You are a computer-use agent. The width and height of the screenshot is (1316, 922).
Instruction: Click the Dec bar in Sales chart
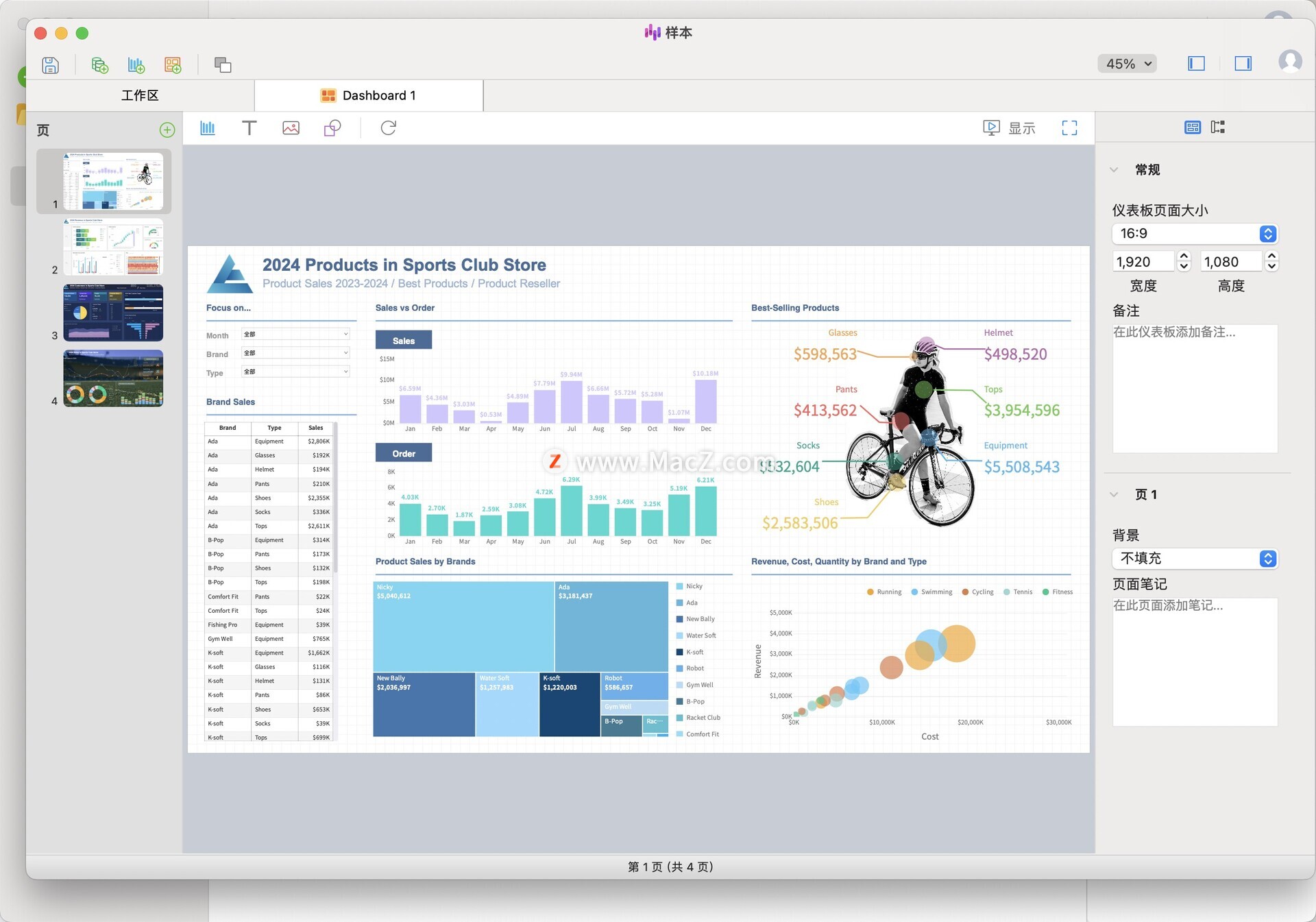click(705, 401)
